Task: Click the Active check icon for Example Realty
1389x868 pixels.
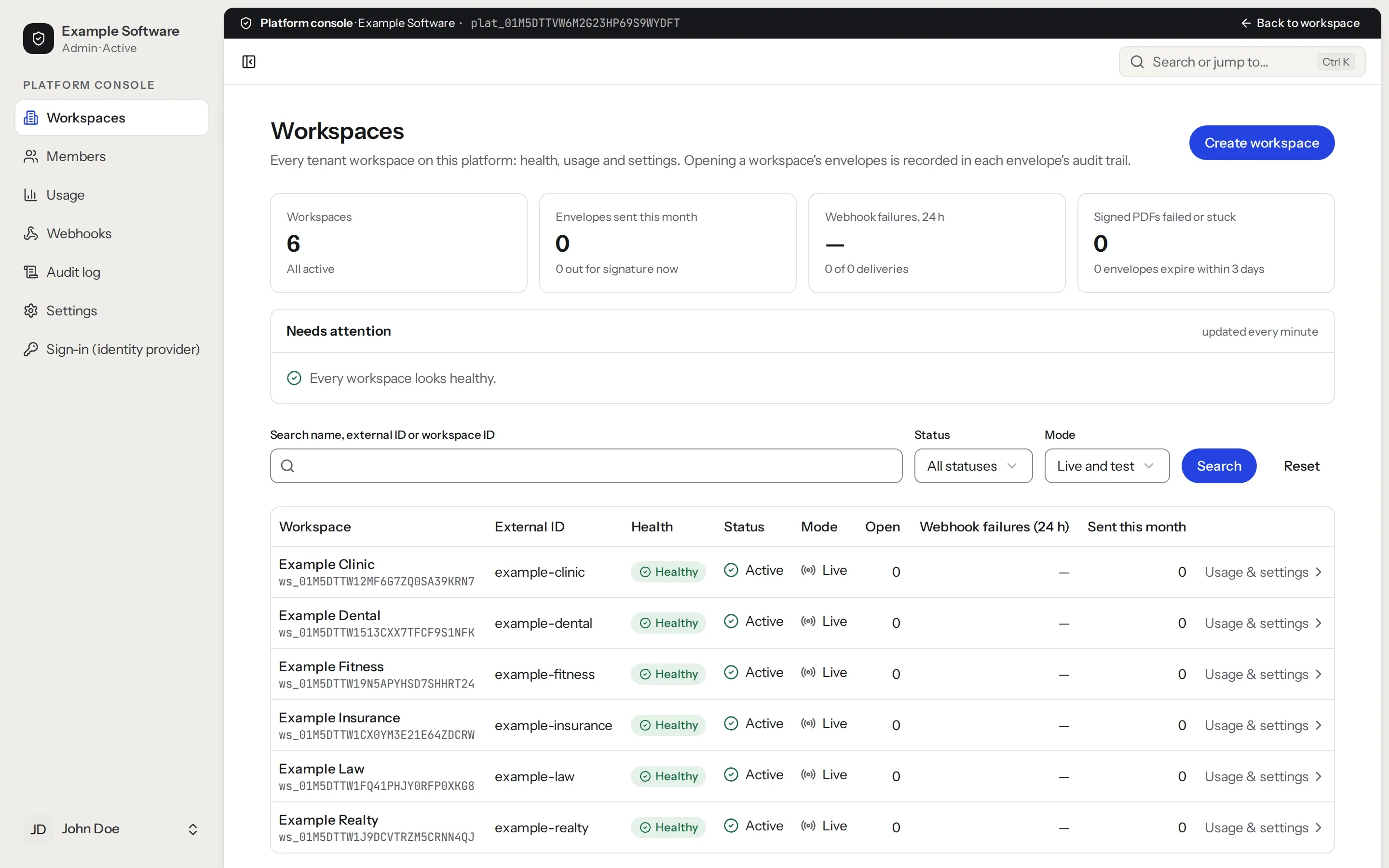Action: 731,826
